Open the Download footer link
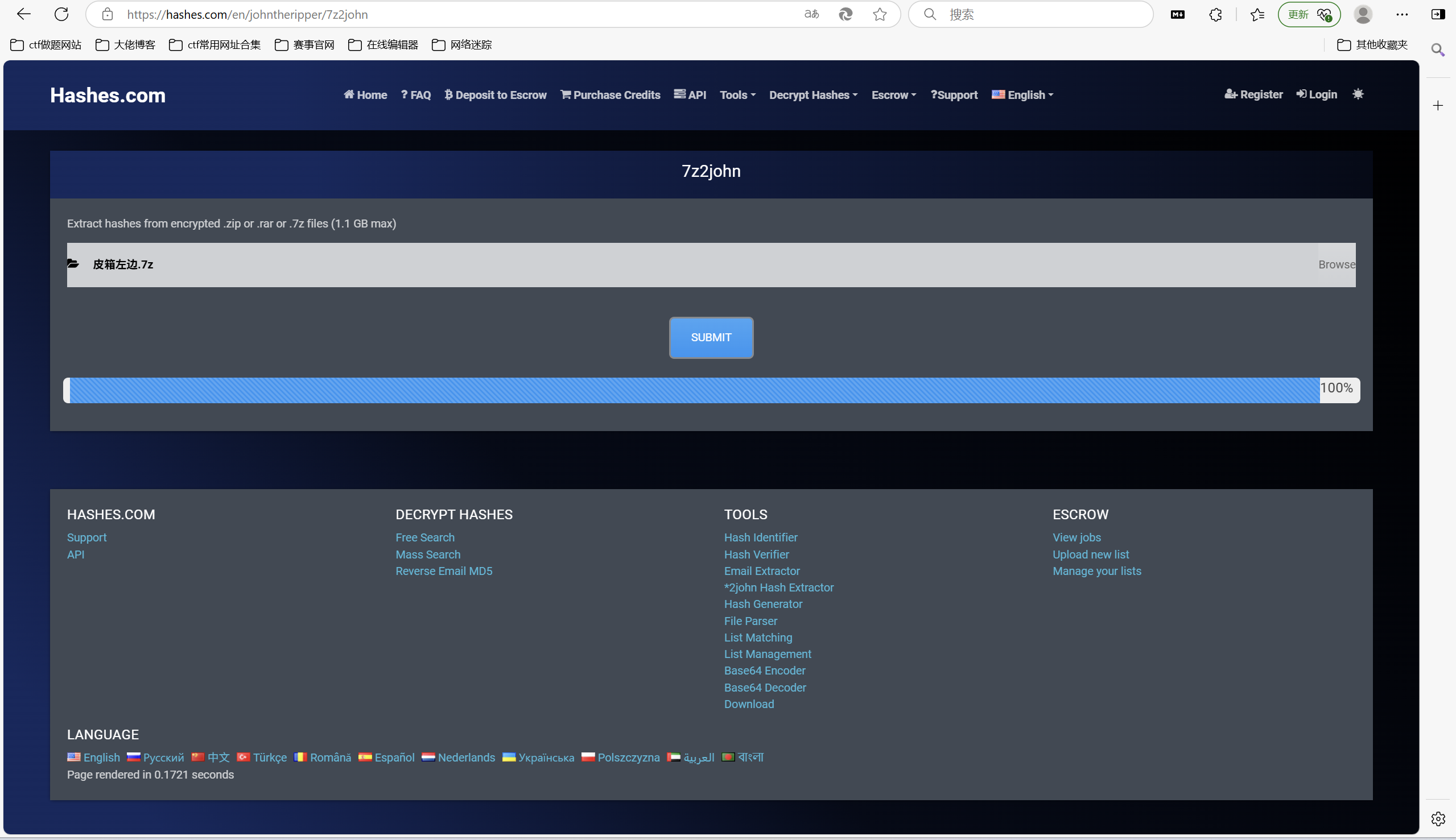Viewport: 1456px width, 840px height. (x=749, y=705)
